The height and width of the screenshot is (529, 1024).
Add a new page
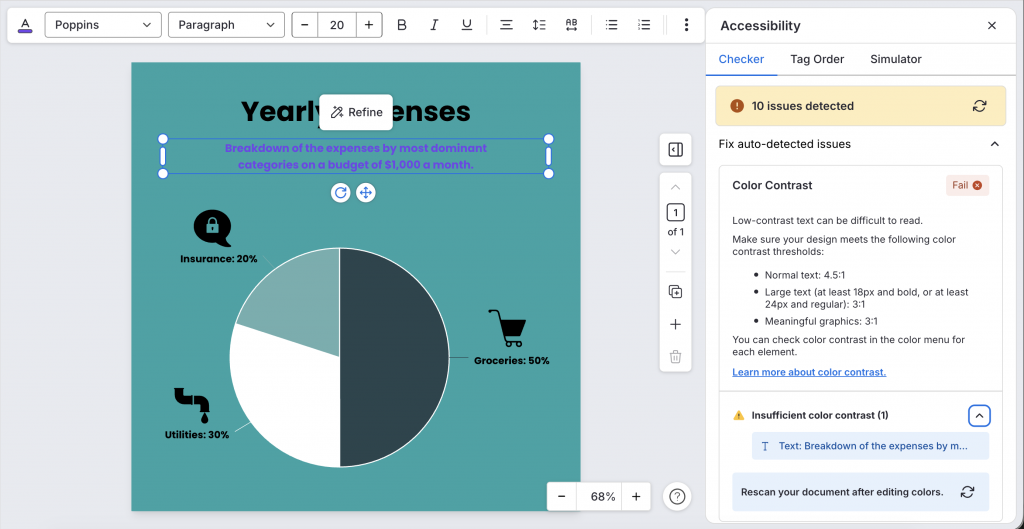point(675,325)
